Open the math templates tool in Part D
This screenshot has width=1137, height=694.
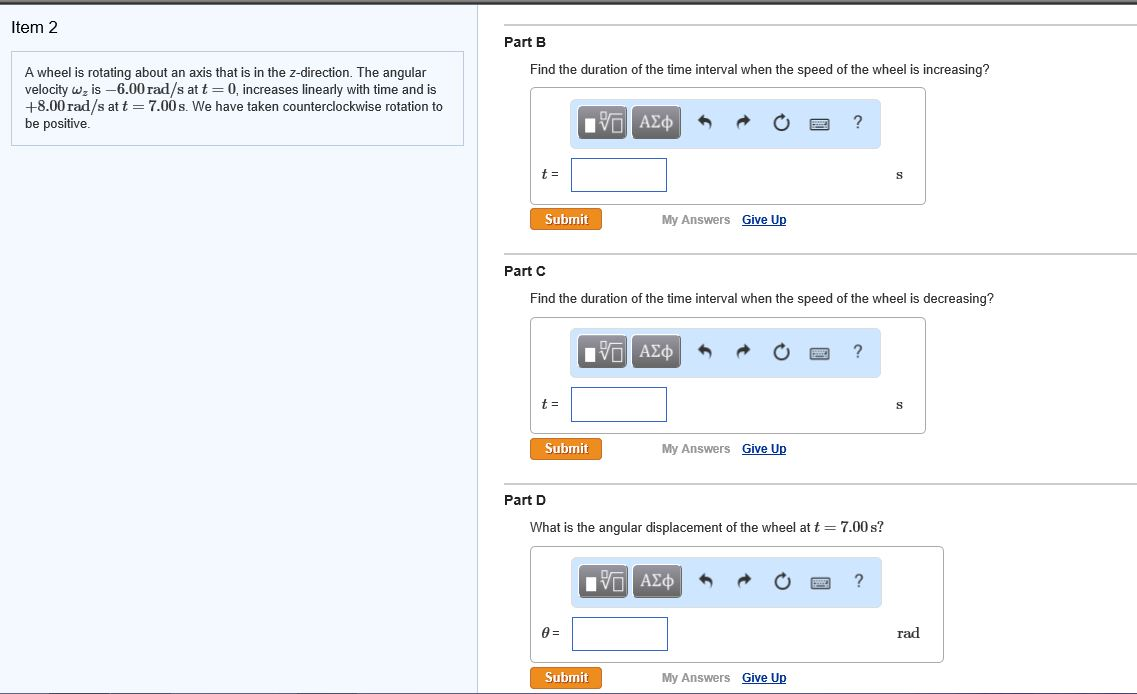pyautogui.click(x=603, y=581)
